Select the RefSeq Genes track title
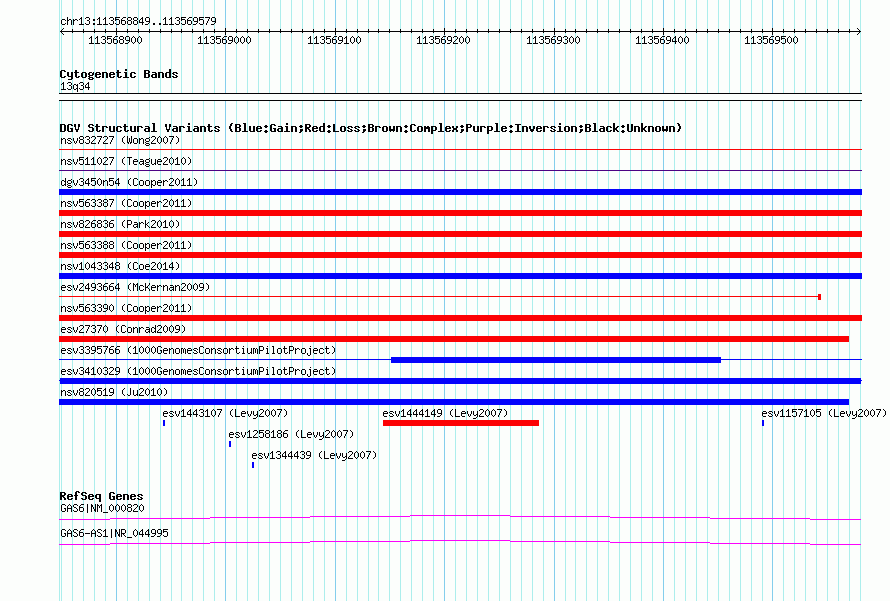890x601 pixels. 101,496
